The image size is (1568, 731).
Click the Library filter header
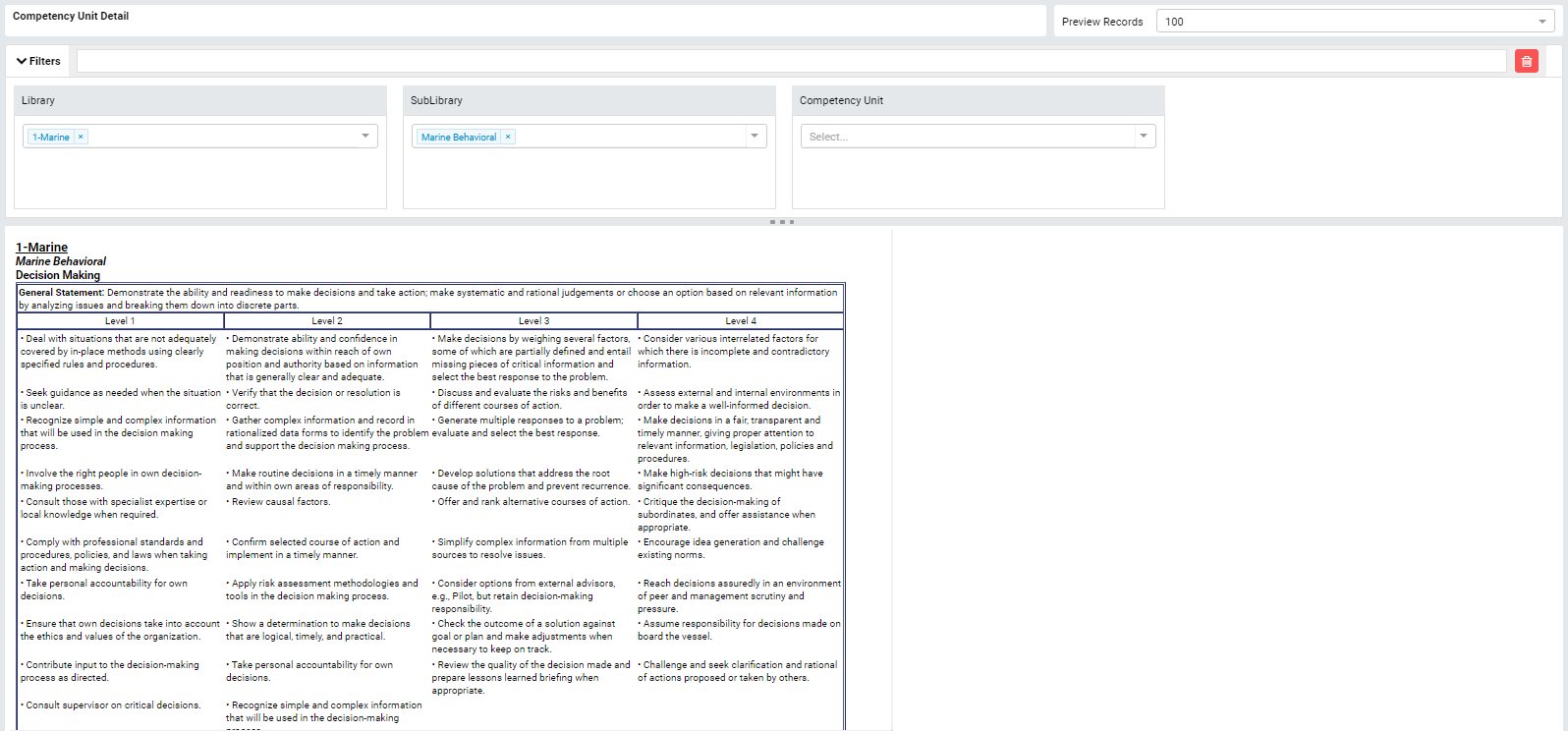pyautogui.click(x=200, y=100)
